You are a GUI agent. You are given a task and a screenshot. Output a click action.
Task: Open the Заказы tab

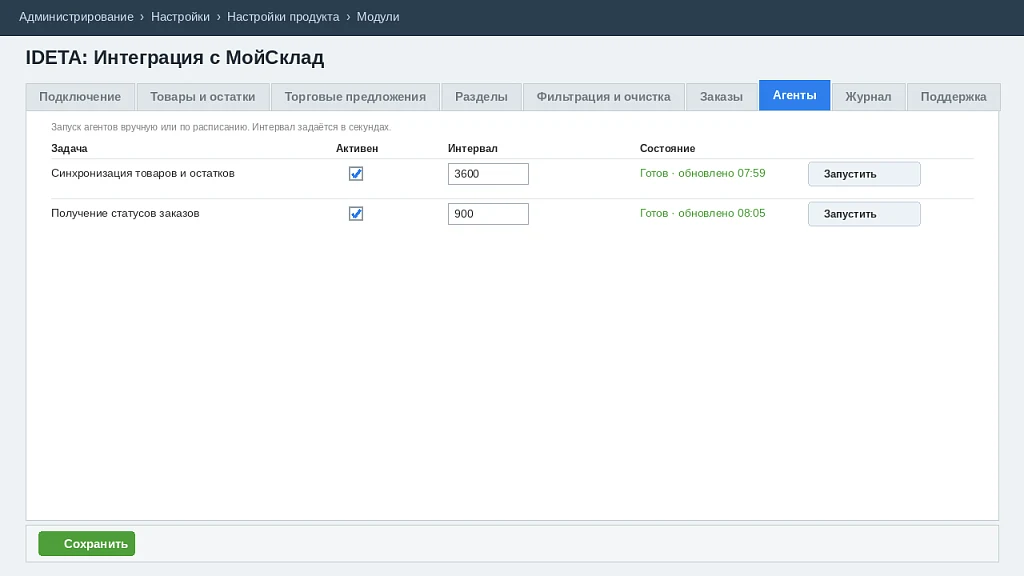722,97
